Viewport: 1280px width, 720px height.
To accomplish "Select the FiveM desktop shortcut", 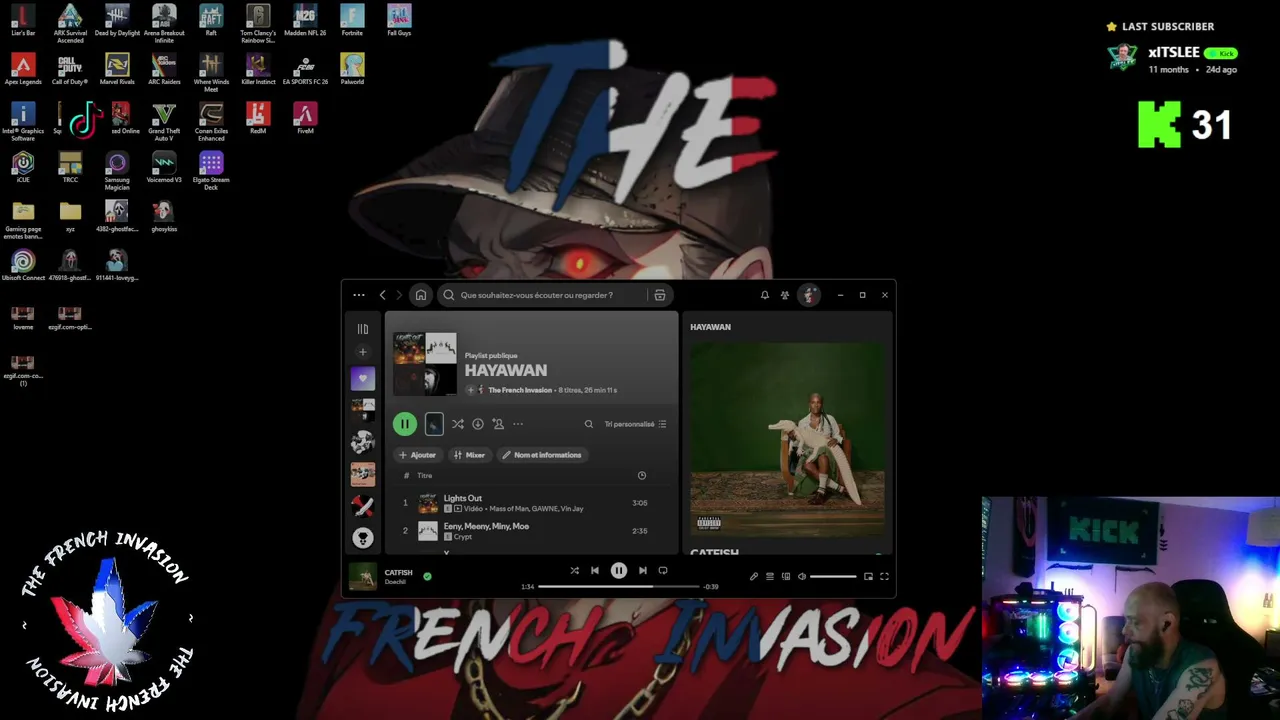I will coord(305,119).
